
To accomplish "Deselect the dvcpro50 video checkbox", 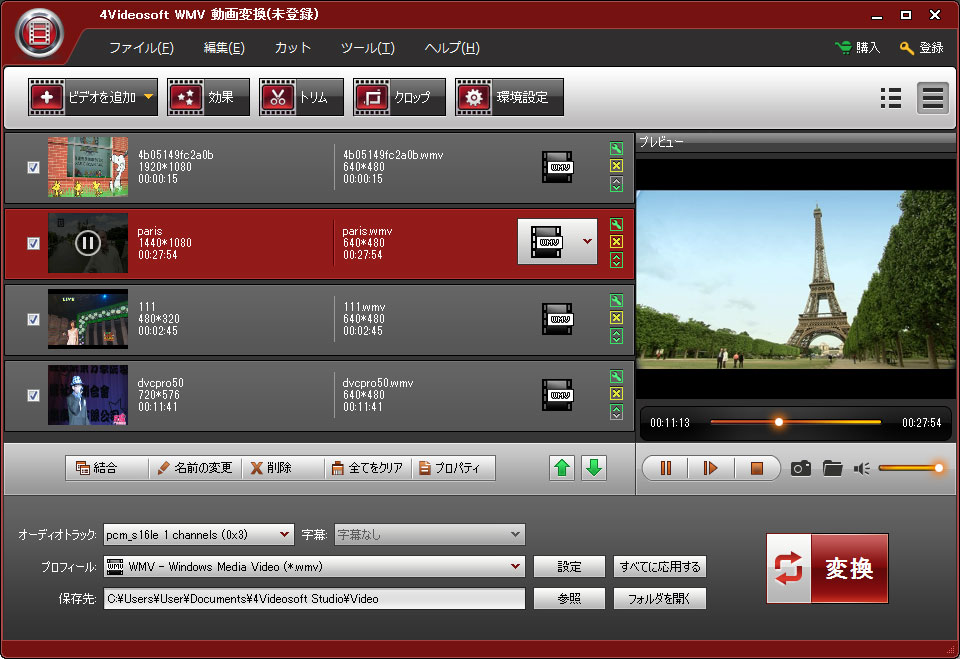I will coord(33,395).
